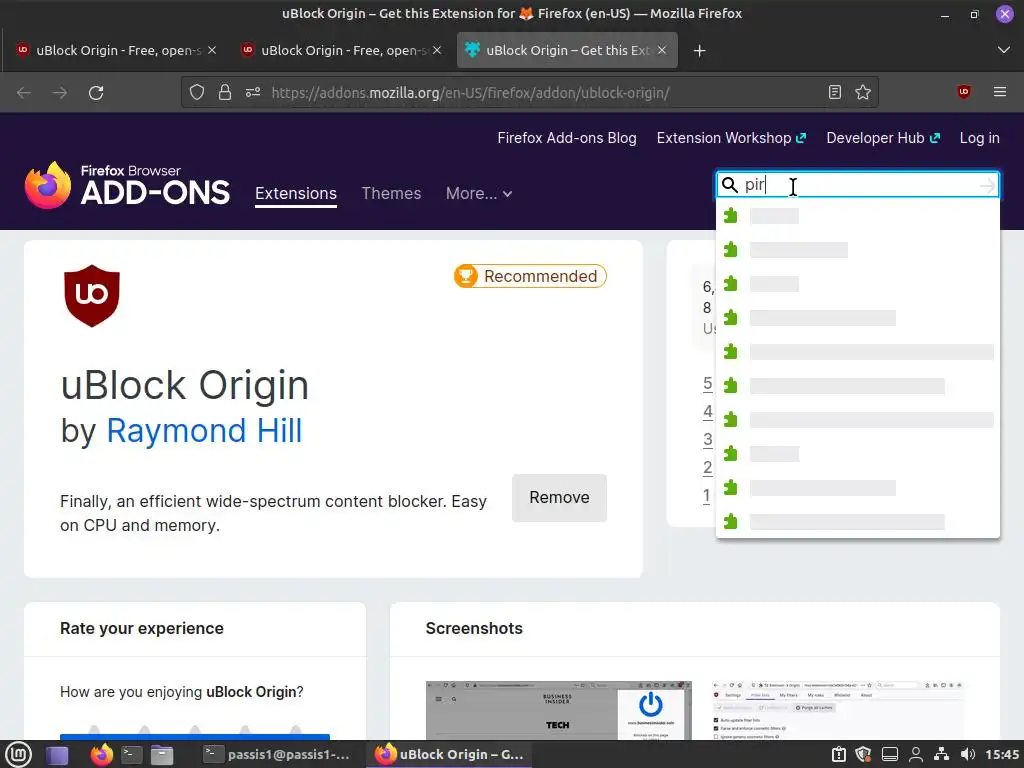Toggle reader view icon

coord(835,93)
